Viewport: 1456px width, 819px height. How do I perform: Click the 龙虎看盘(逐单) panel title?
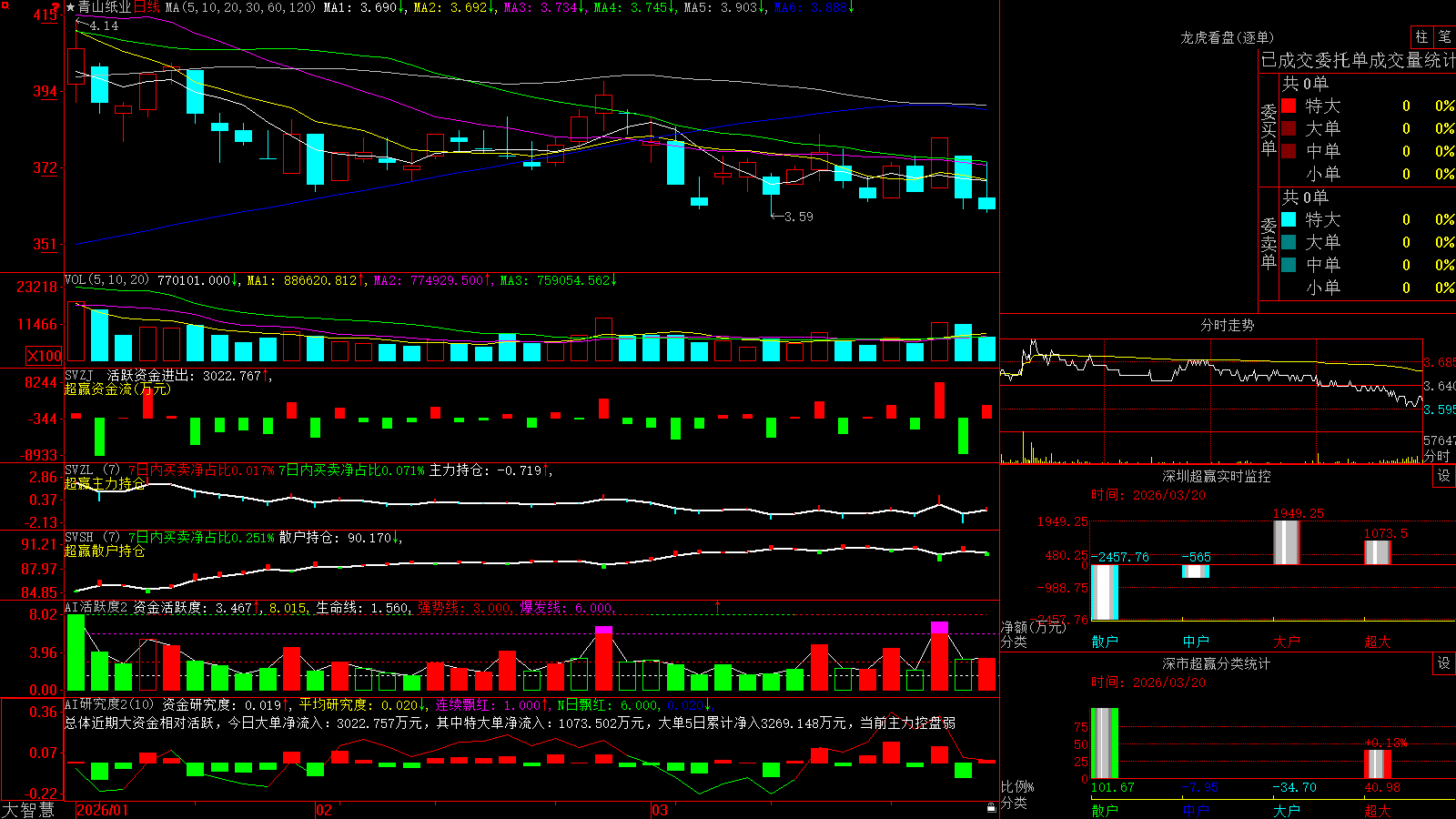[1227, 37]
